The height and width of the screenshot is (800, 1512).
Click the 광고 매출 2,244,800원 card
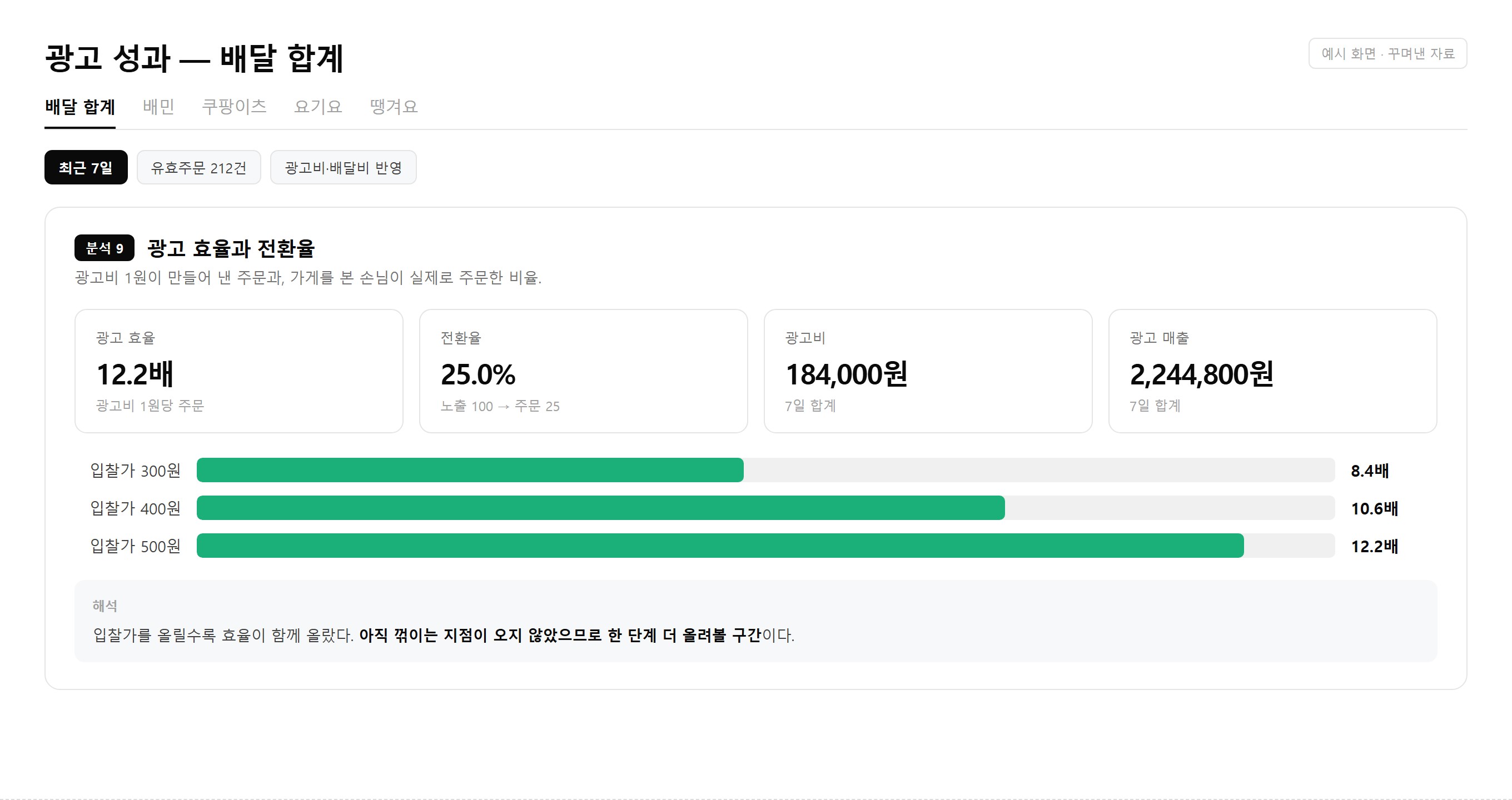(x=1272, y=371)
